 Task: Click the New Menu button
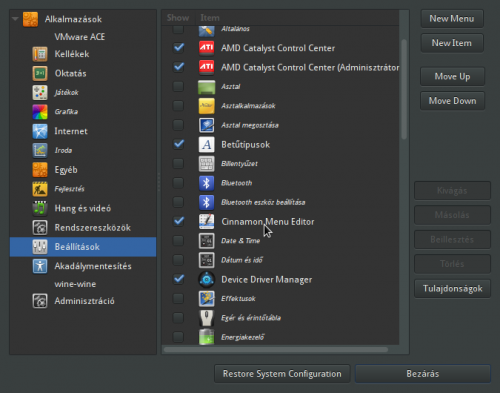pos(452,19)
